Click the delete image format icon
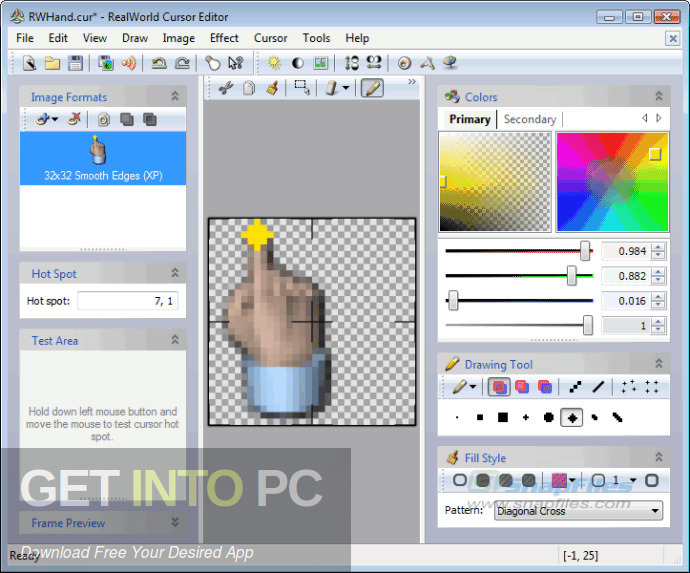This screenshot has width=690, height=573. click(x=74, y=119)
